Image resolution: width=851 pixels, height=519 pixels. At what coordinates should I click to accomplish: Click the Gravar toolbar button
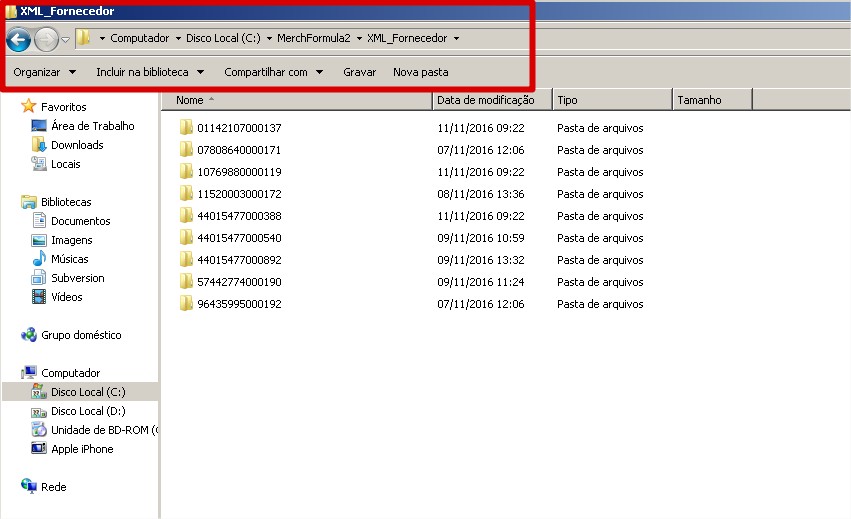(x=359, y=72)
